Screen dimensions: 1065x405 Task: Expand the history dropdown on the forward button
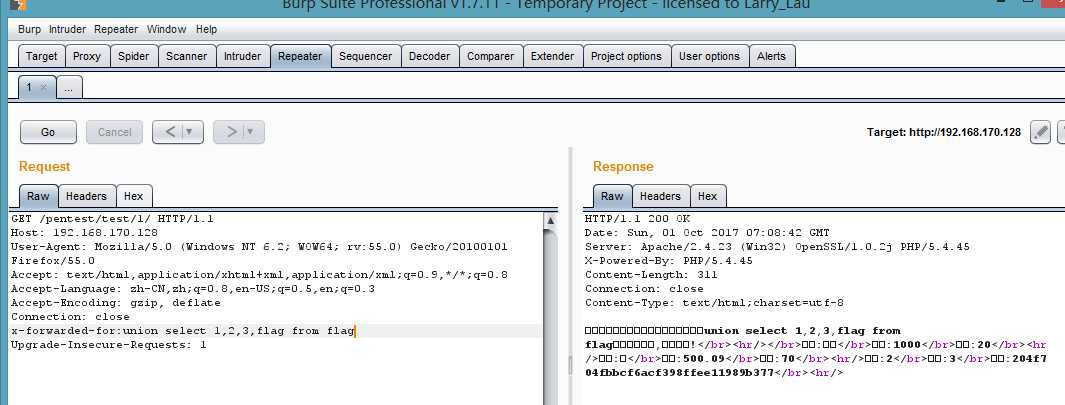pos(251,132)
